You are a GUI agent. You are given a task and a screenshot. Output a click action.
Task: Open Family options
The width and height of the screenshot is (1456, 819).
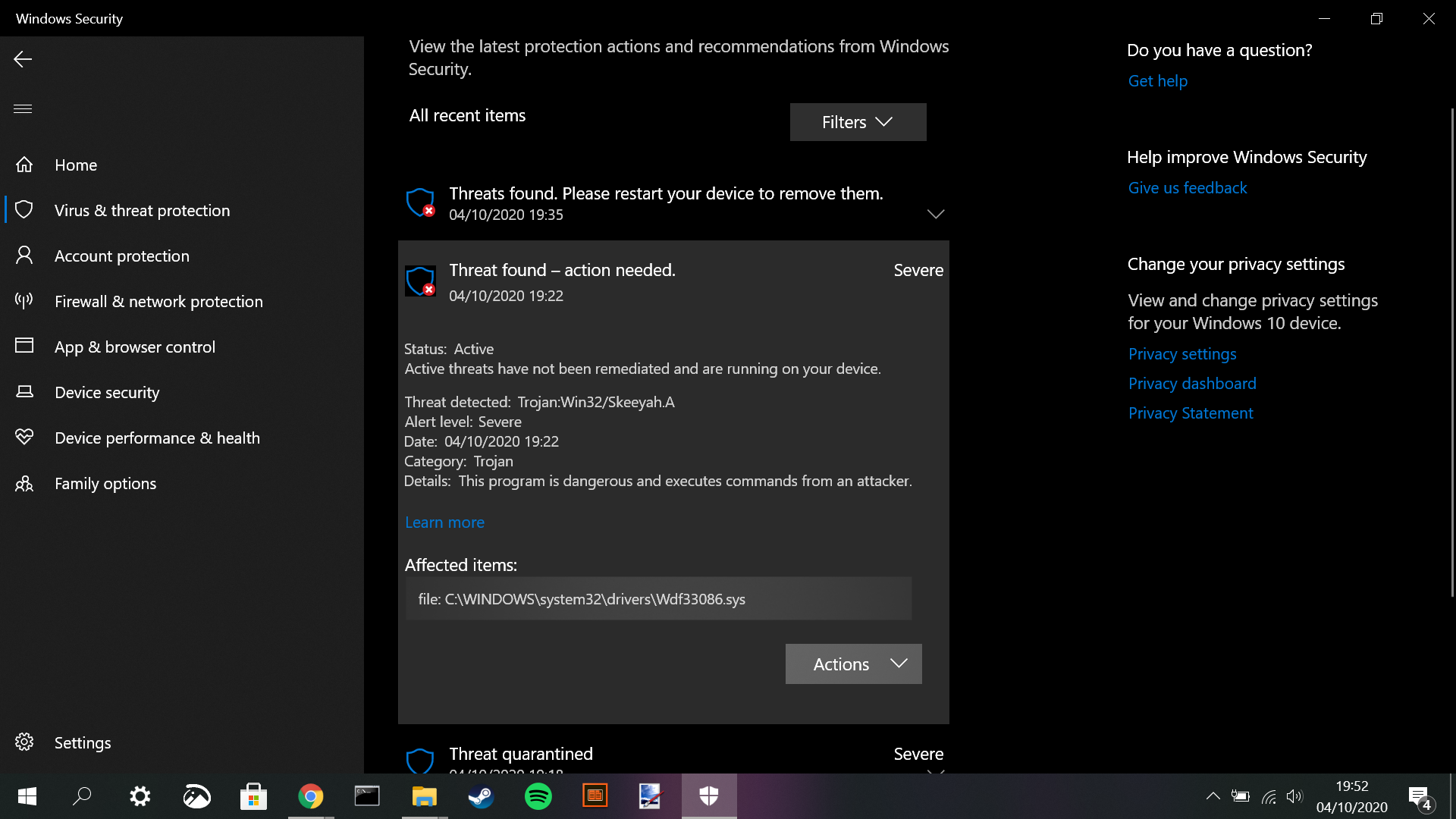coord(182,483)
